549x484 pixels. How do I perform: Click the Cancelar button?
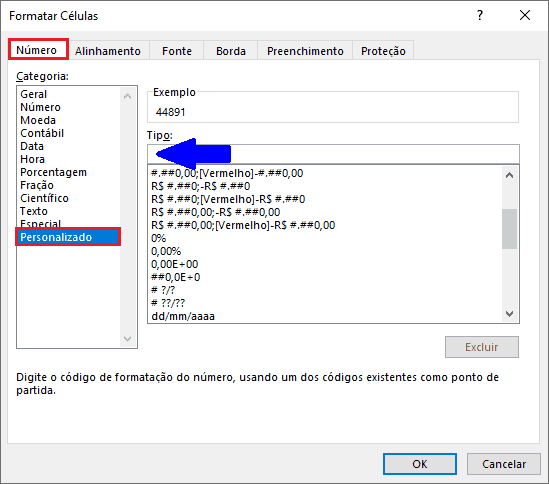(504, 464)
